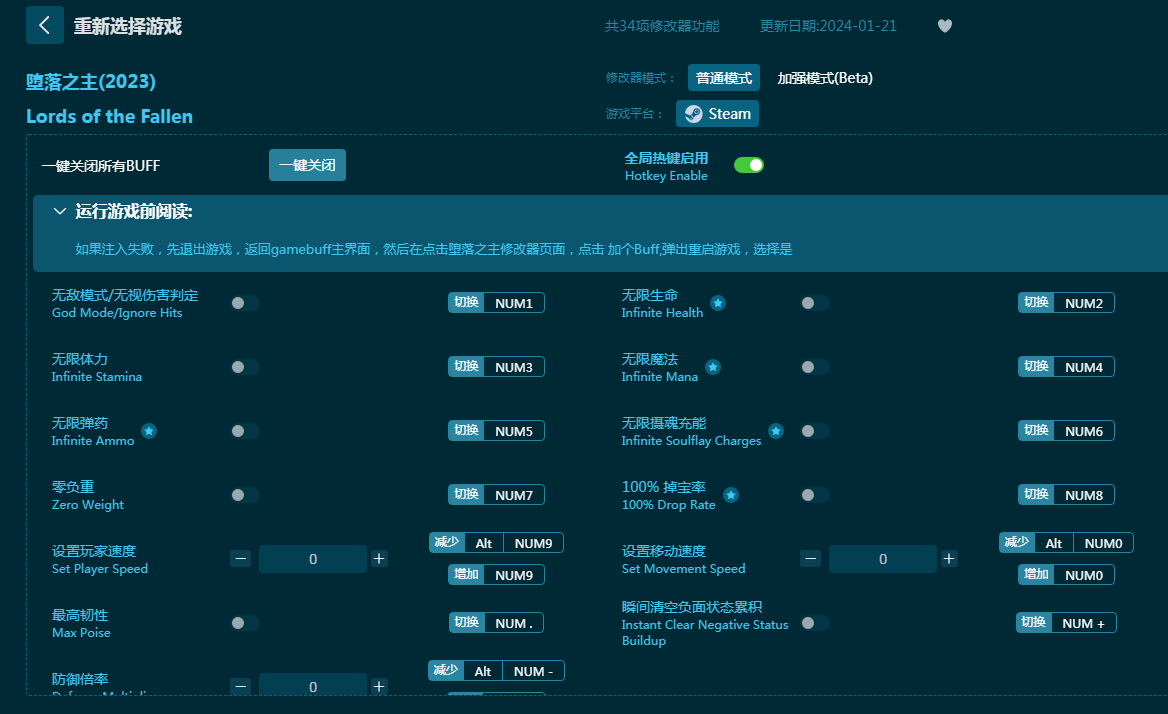Click NUM4 hotkey for Infinite Mana
This screenshot has width=1168, height=714.
(1066, 367)
